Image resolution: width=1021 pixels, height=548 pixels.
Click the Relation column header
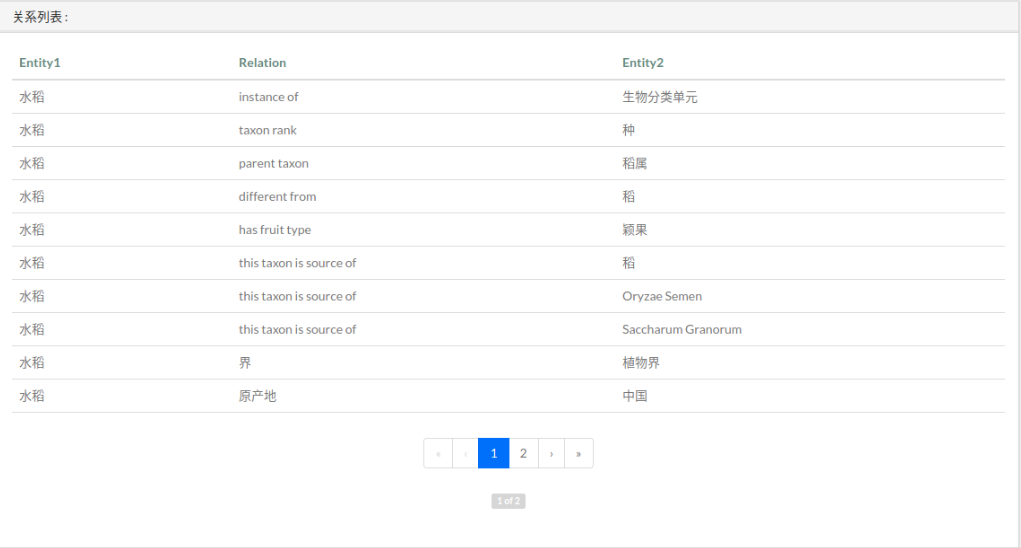click(262, 62)
